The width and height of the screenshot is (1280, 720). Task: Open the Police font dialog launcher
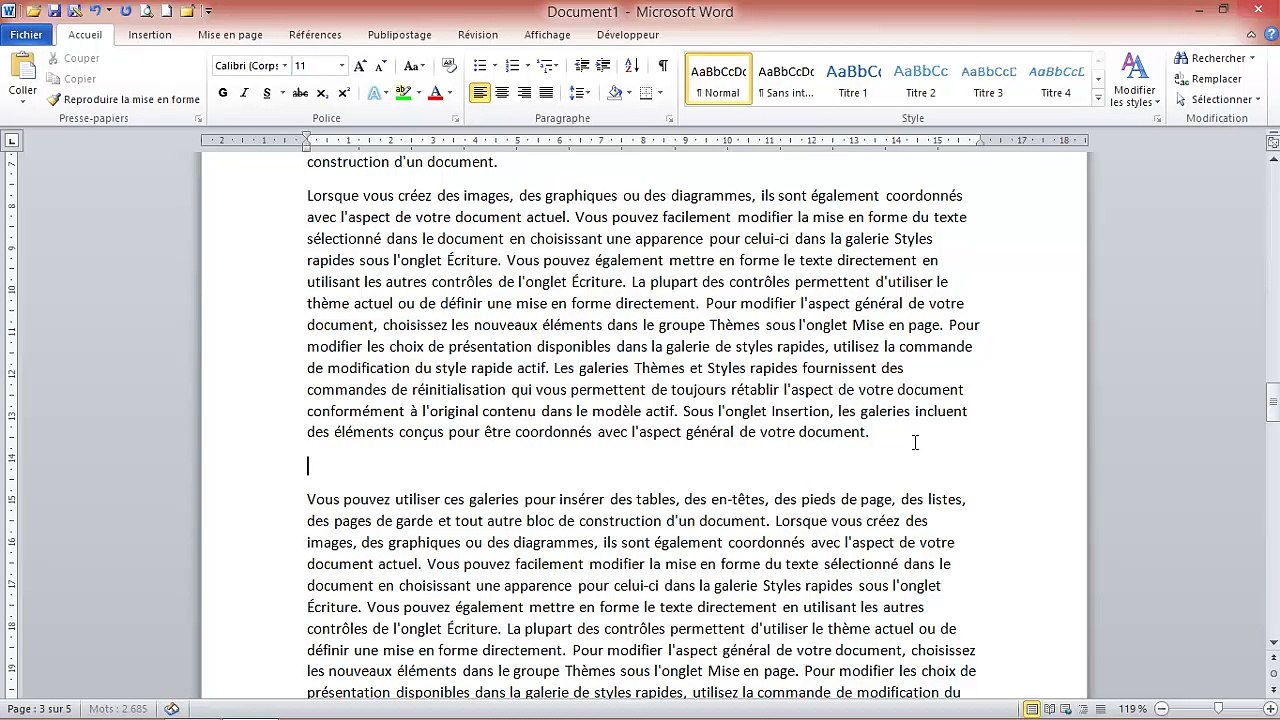(456, 119)
